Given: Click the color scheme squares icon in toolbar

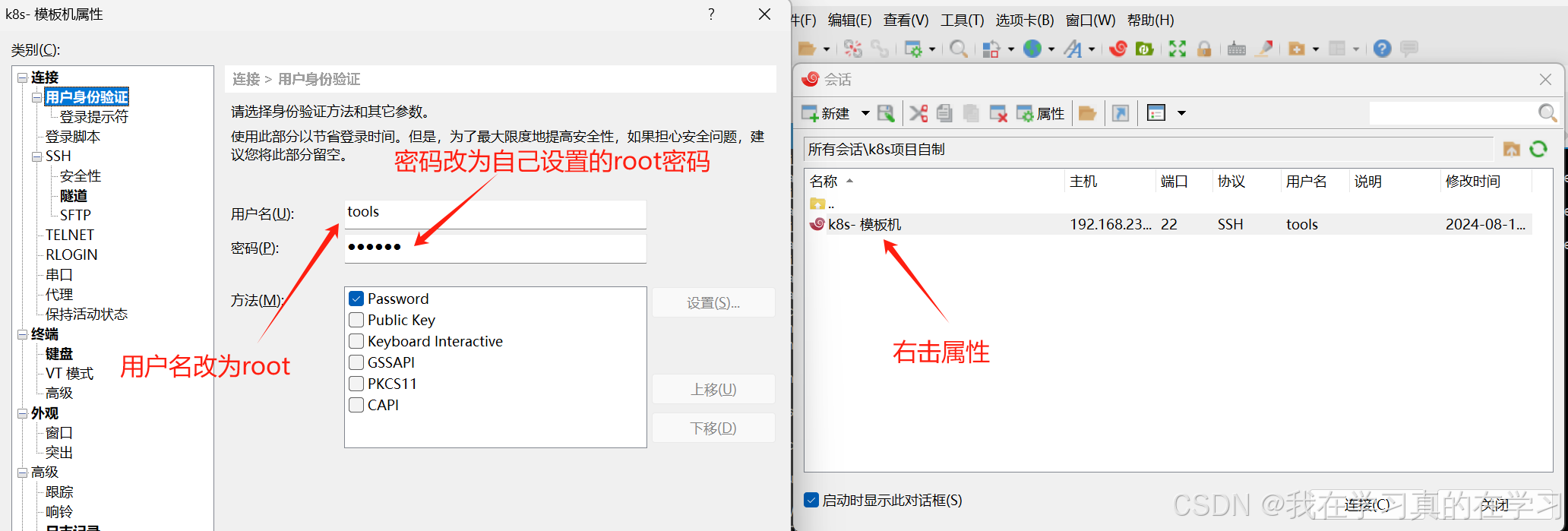Looking at the screenshot, I should (x=991, y=49).
